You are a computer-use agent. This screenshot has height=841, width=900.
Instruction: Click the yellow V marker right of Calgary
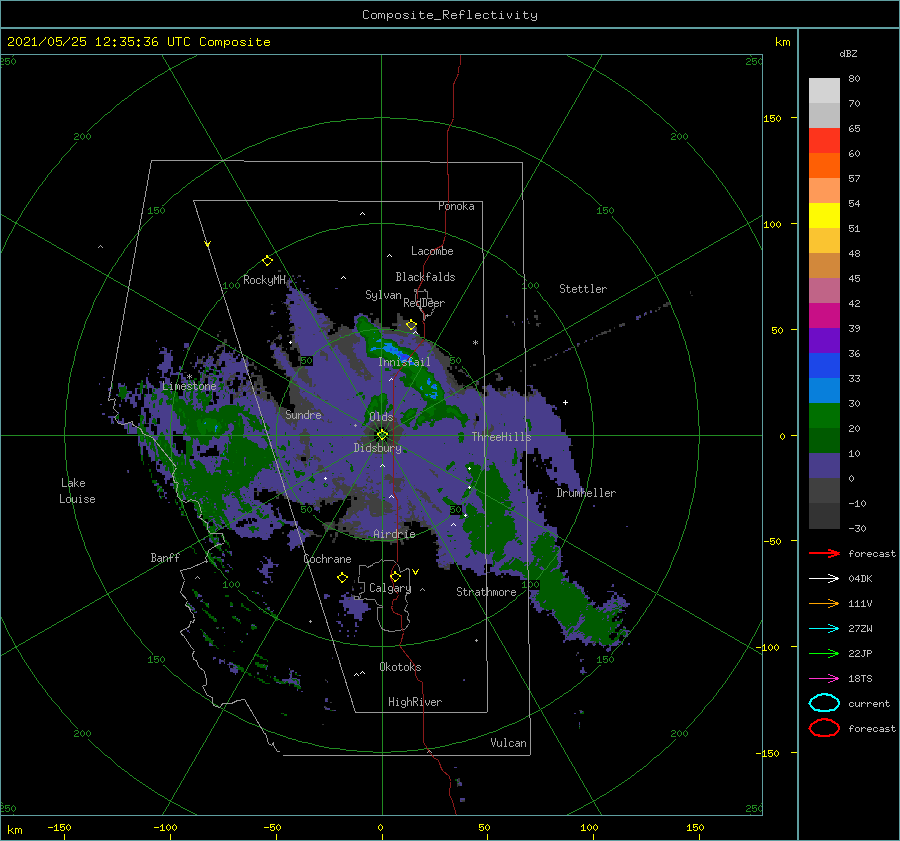416,572
